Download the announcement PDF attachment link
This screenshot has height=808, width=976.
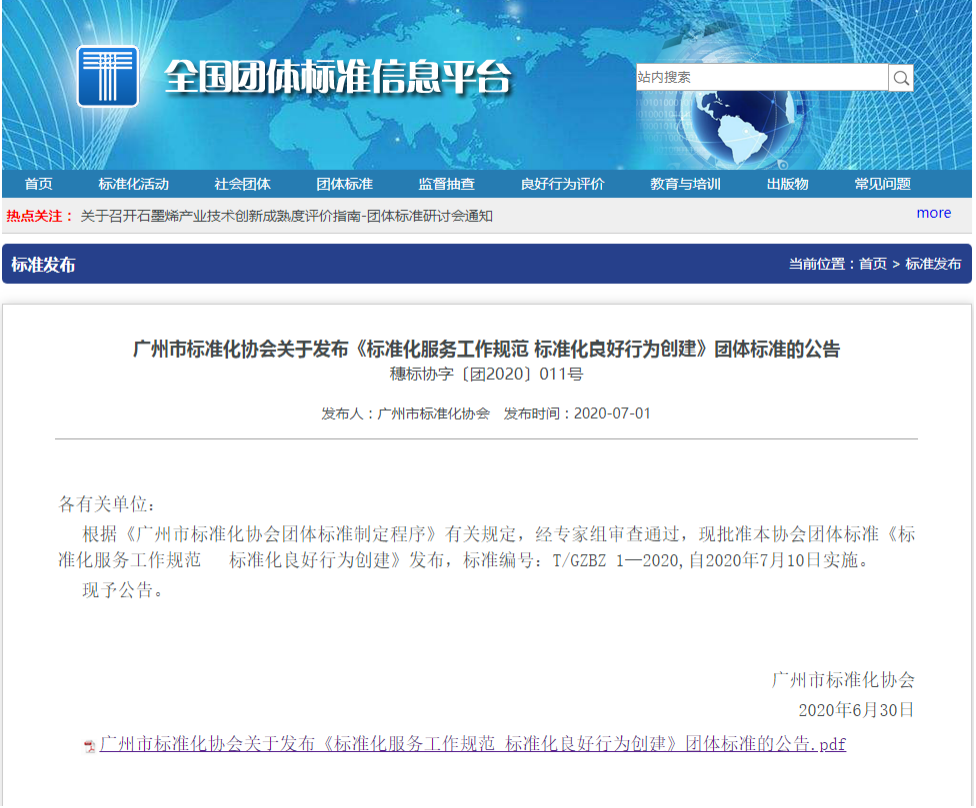pos(472,744)
